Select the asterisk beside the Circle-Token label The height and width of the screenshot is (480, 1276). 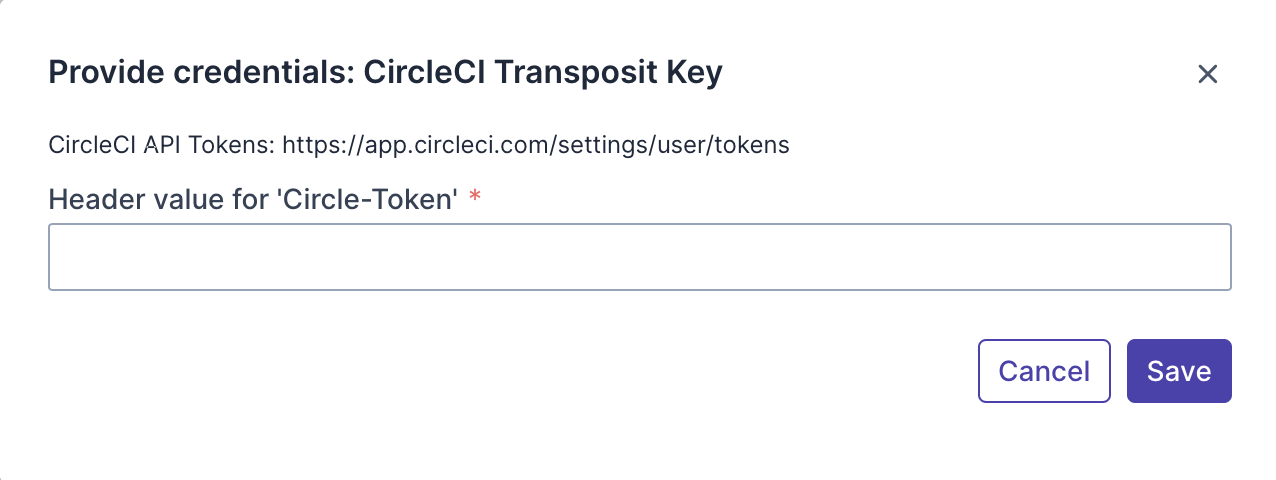click(475, 199)
